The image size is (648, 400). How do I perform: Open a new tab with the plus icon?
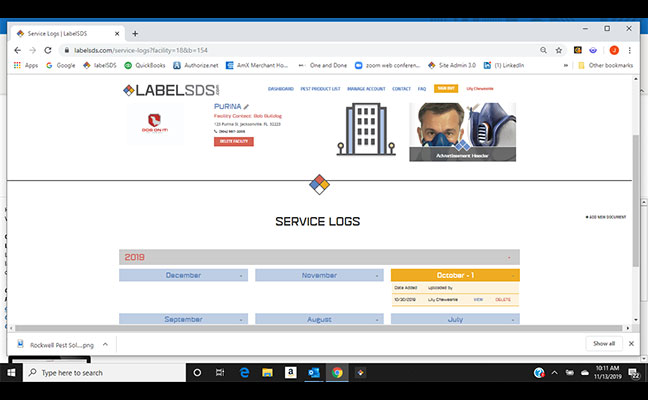[135, 33]
